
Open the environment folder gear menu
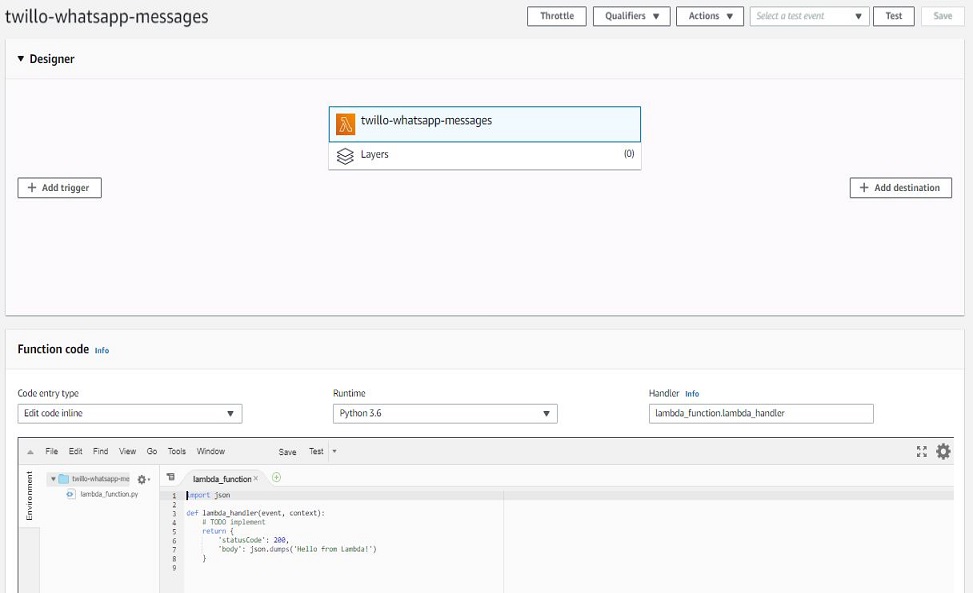[x=143, y=479]
